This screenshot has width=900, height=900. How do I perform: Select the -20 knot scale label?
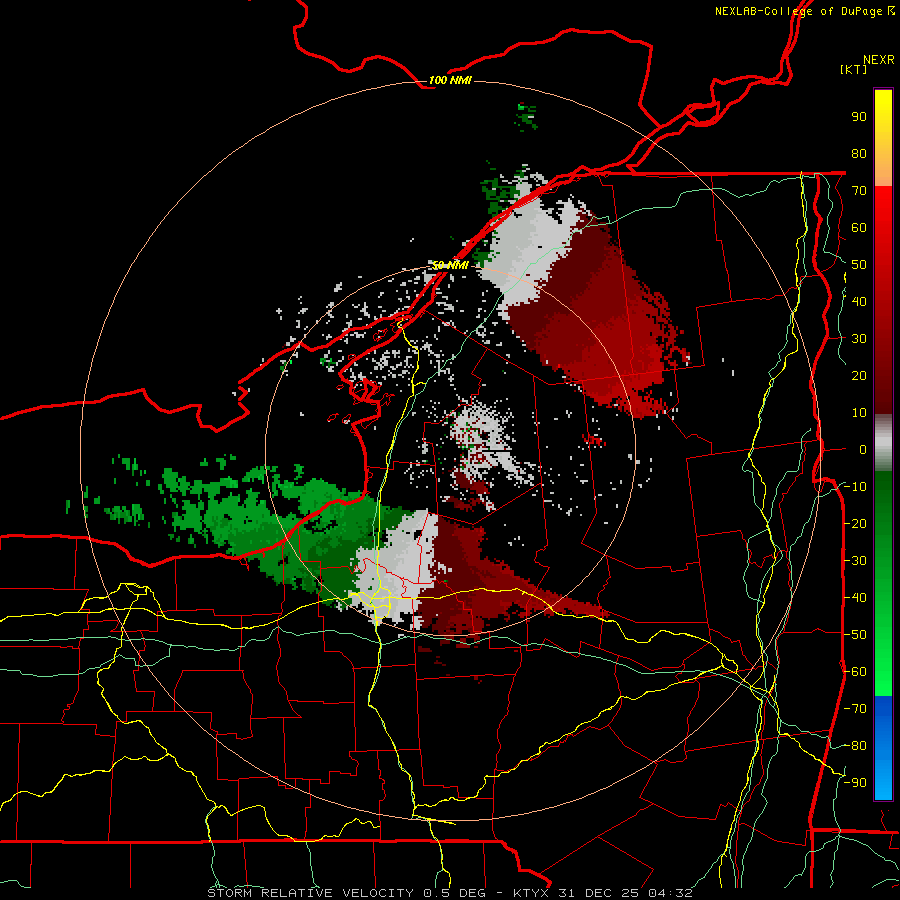point(855,523)
